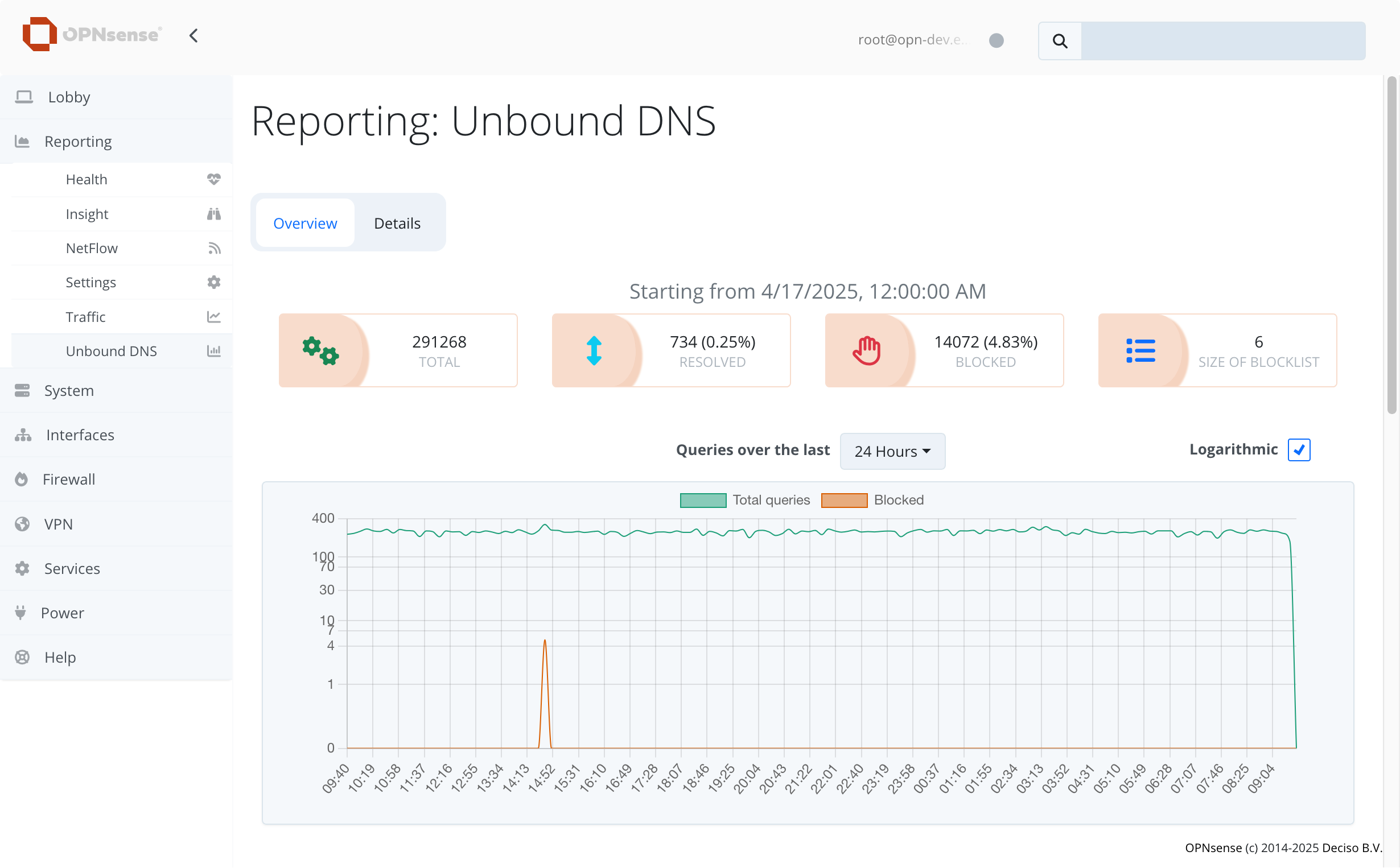The image size is (1400, 868).
Task: Click the NetFlow feed icon
Action: click(213, 248)
